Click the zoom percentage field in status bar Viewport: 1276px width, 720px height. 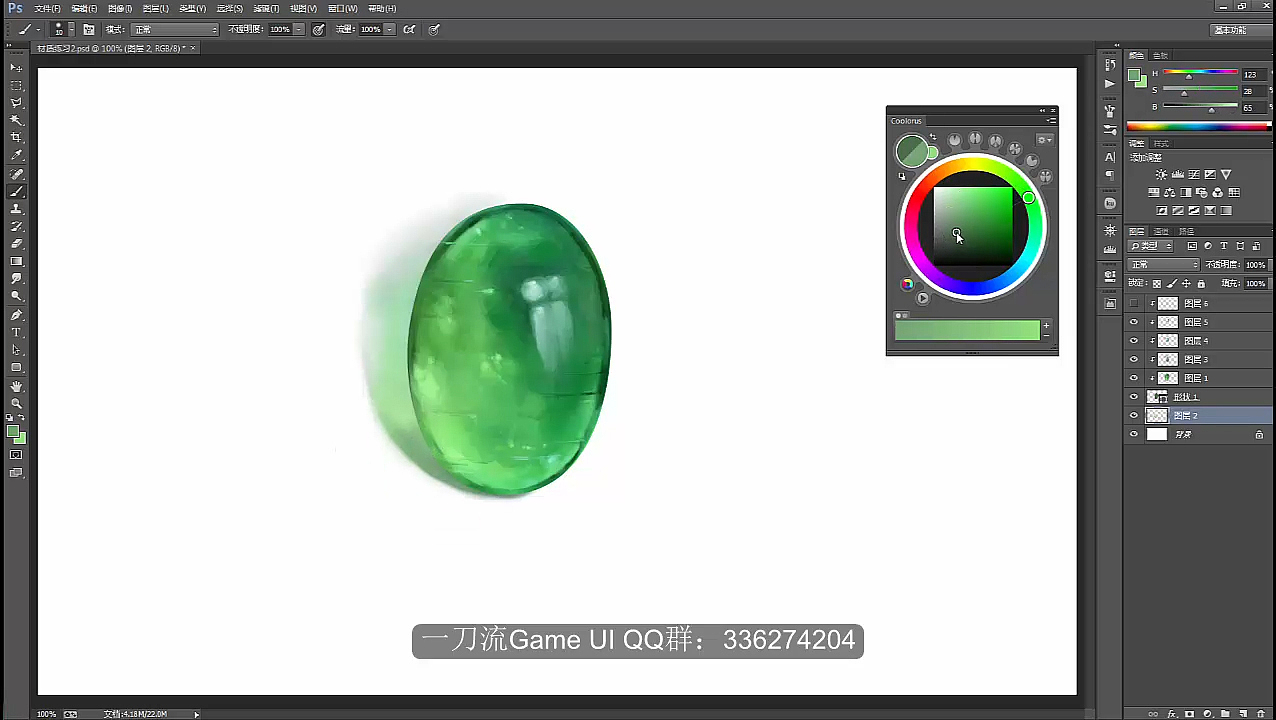(46, 714)
